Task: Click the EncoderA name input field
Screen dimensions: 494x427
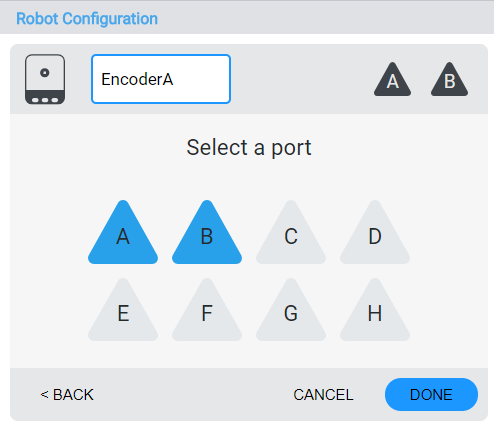Action: [161, 79]
